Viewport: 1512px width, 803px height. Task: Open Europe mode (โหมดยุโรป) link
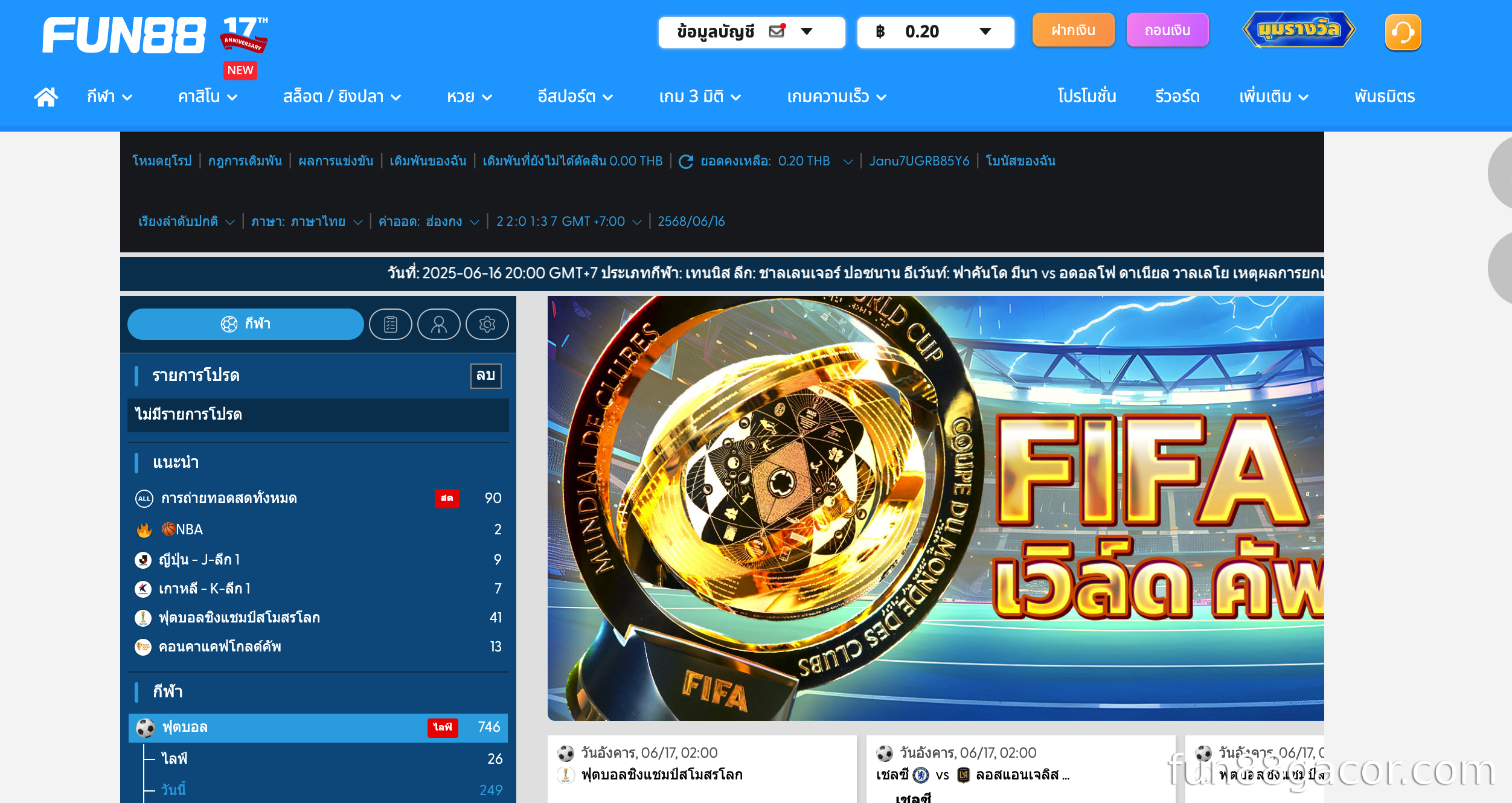pos(162,161)
